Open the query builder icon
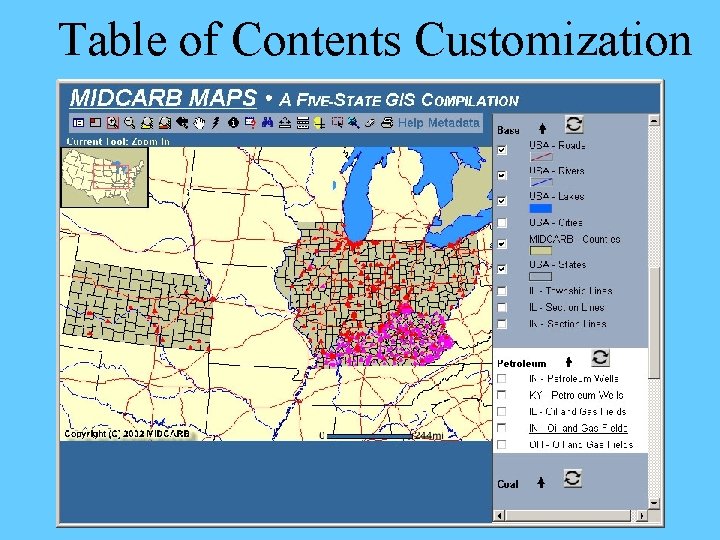The image size is (720, 540). tap(250, 123)
